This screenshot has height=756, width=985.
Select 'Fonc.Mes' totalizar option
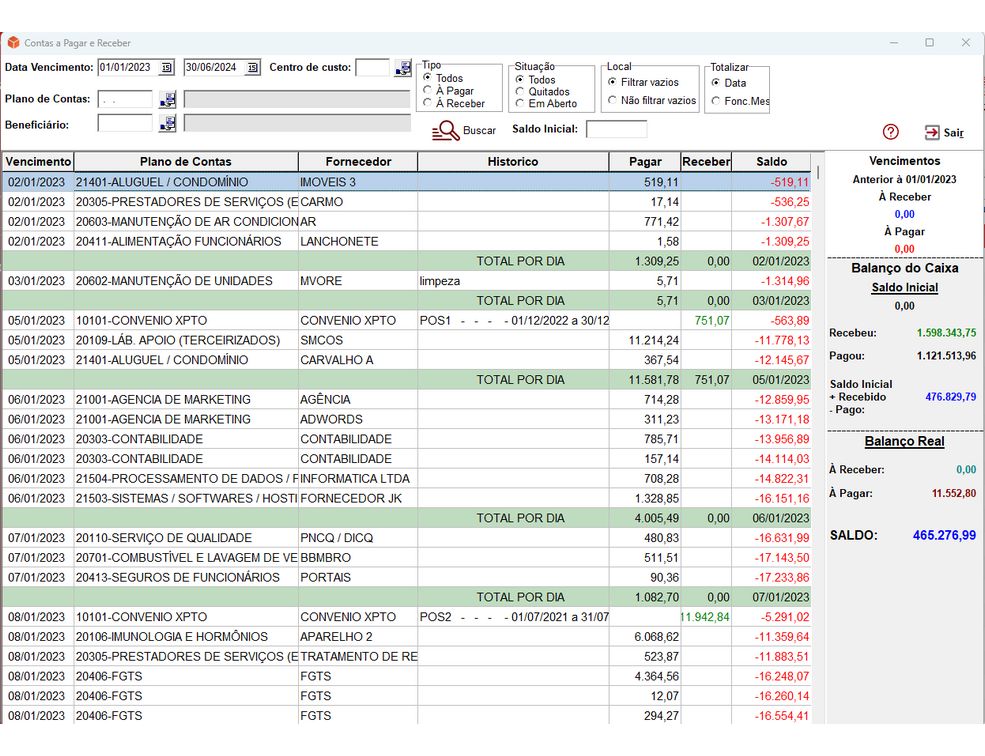click(x=715, y=100)
